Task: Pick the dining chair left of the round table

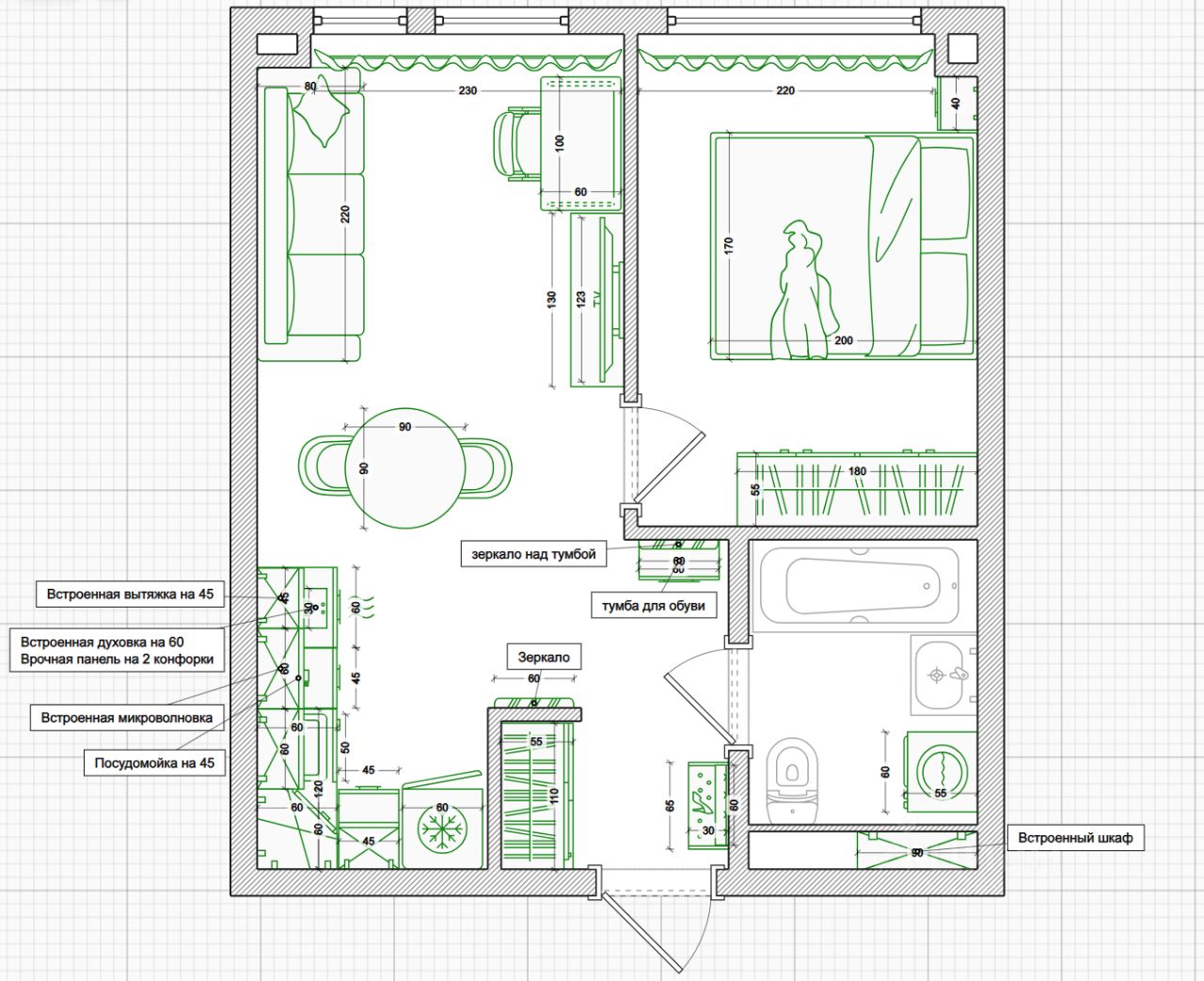Action: (x=325, y=466)
